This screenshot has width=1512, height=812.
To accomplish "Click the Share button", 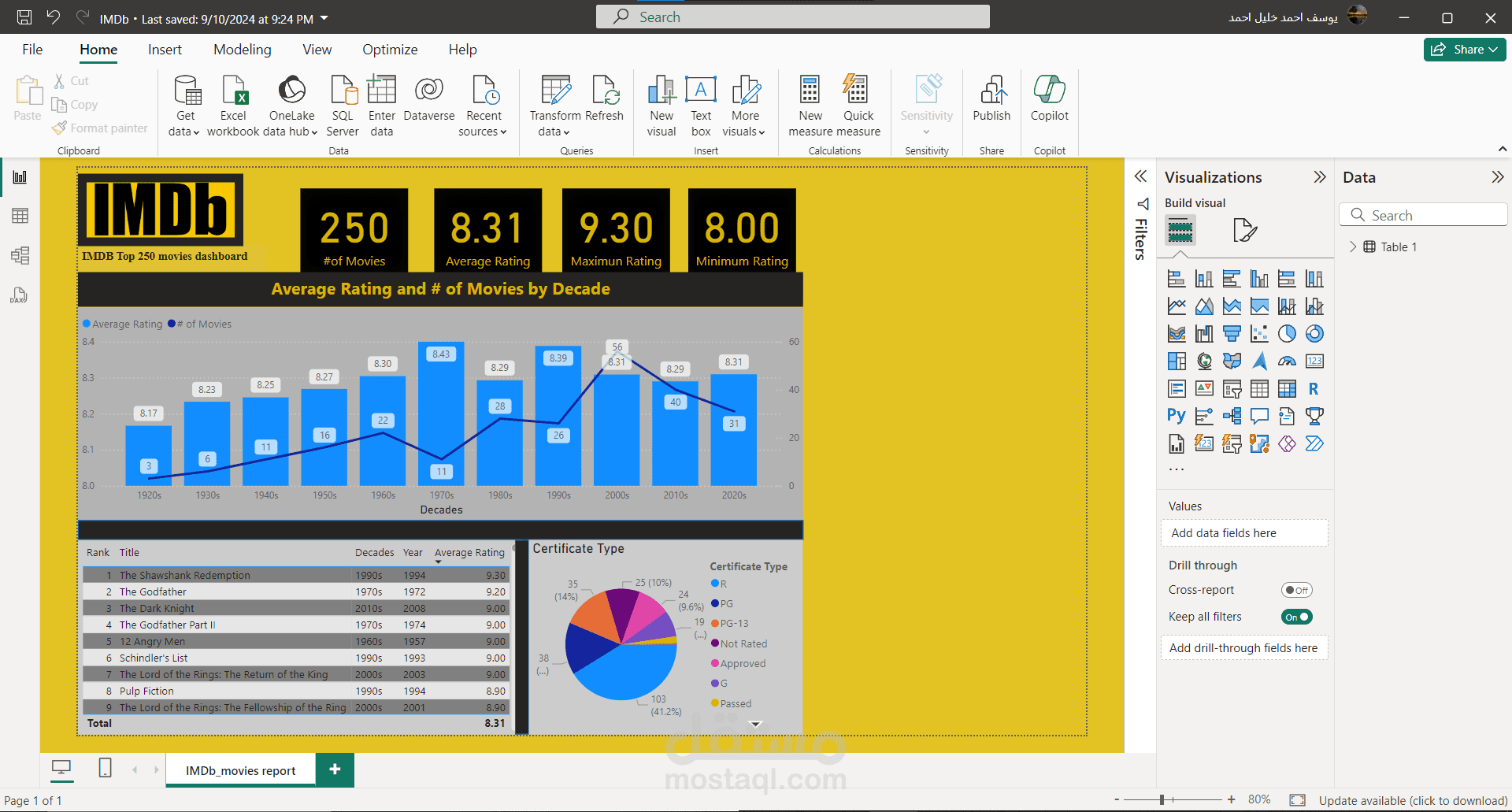I will click(x=1465, y=50).
